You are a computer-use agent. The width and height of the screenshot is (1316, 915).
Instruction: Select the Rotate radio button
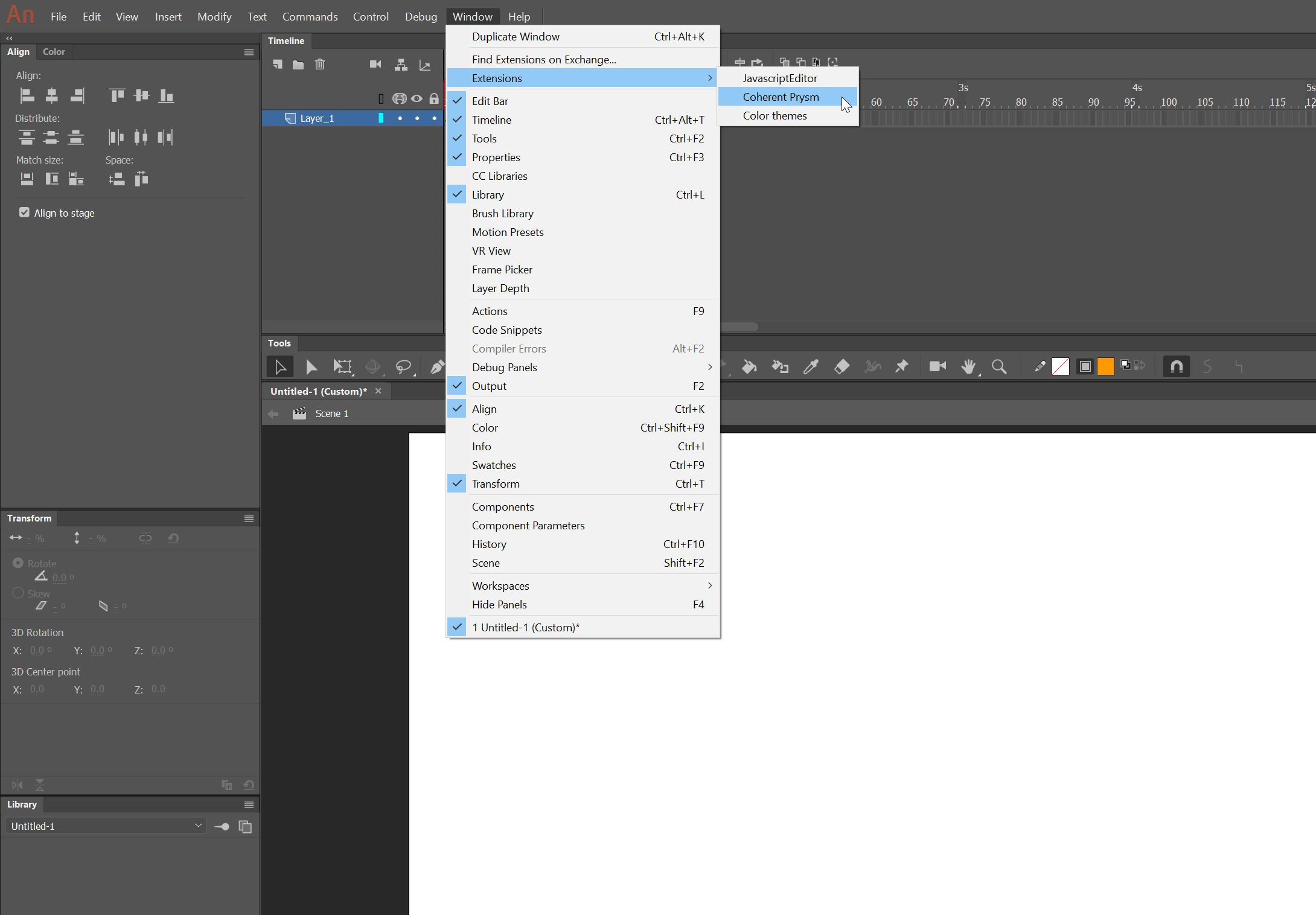[x=18, y=563]
